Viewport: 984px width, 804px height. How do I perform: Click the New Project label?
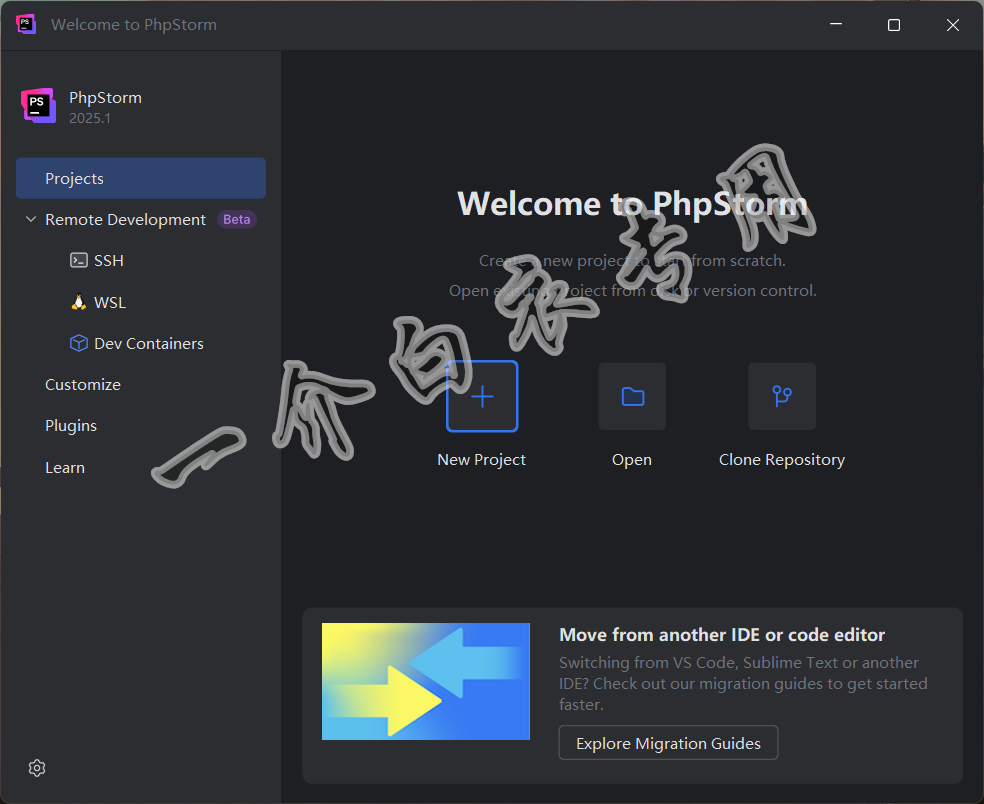click(481, 460)
